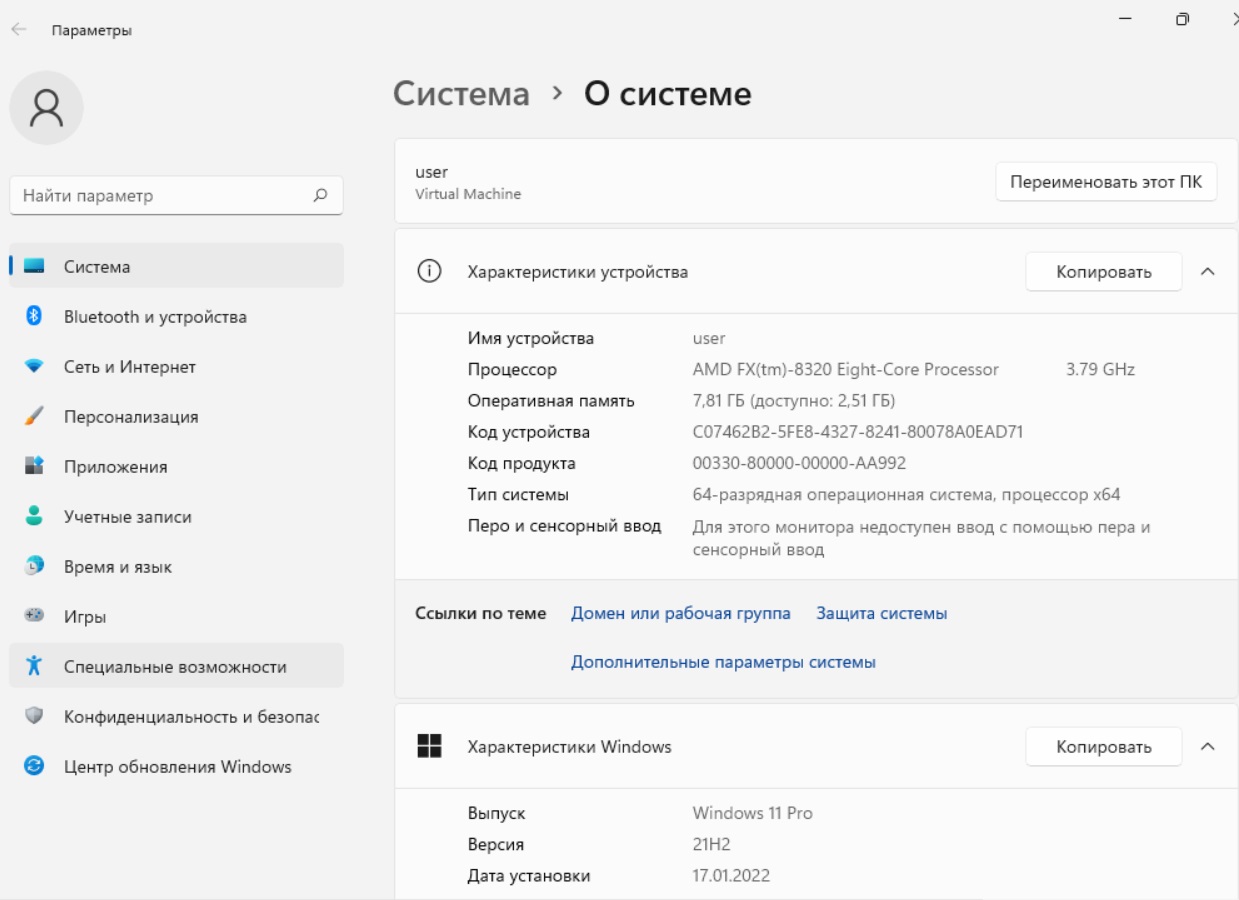1239x900 pixels.
Task: Click the Переименовать этот ПК button
Action: (1106, 183)
